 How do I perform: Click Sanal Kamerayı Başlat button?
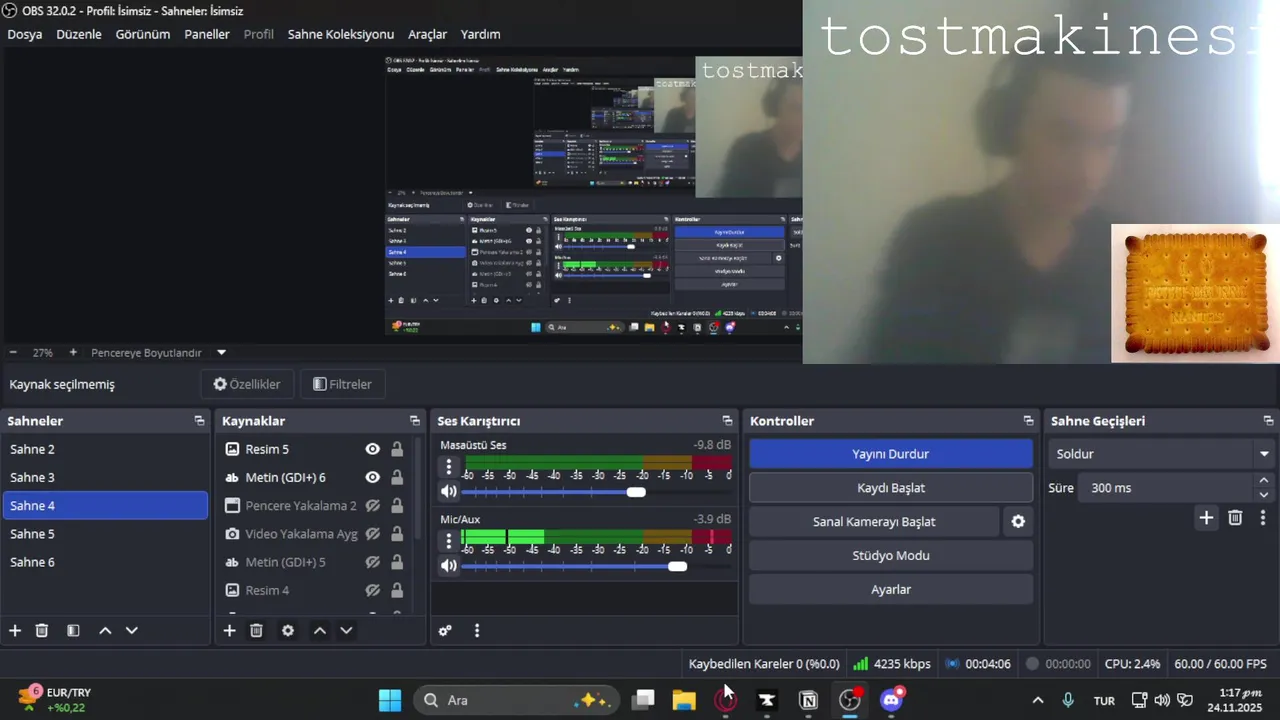coord(874,522)
